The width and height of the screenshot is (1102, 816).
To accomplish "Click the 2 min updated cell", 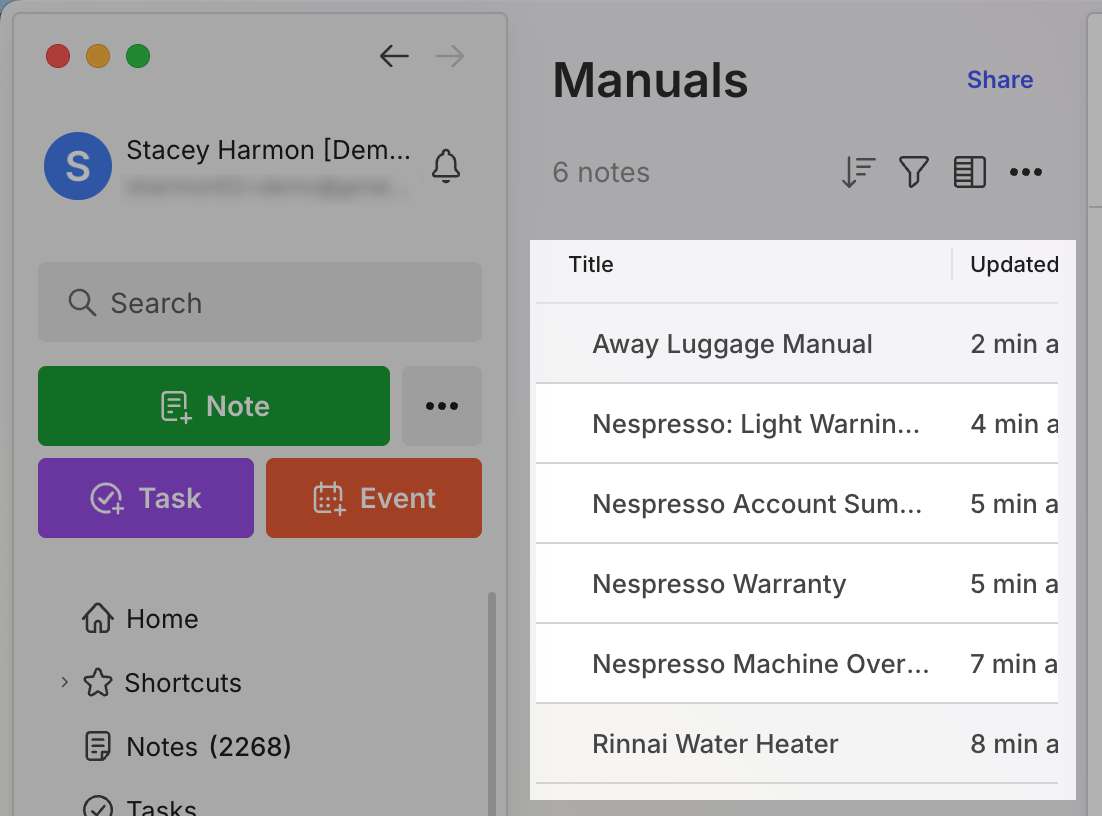I will pos(1014,344).
